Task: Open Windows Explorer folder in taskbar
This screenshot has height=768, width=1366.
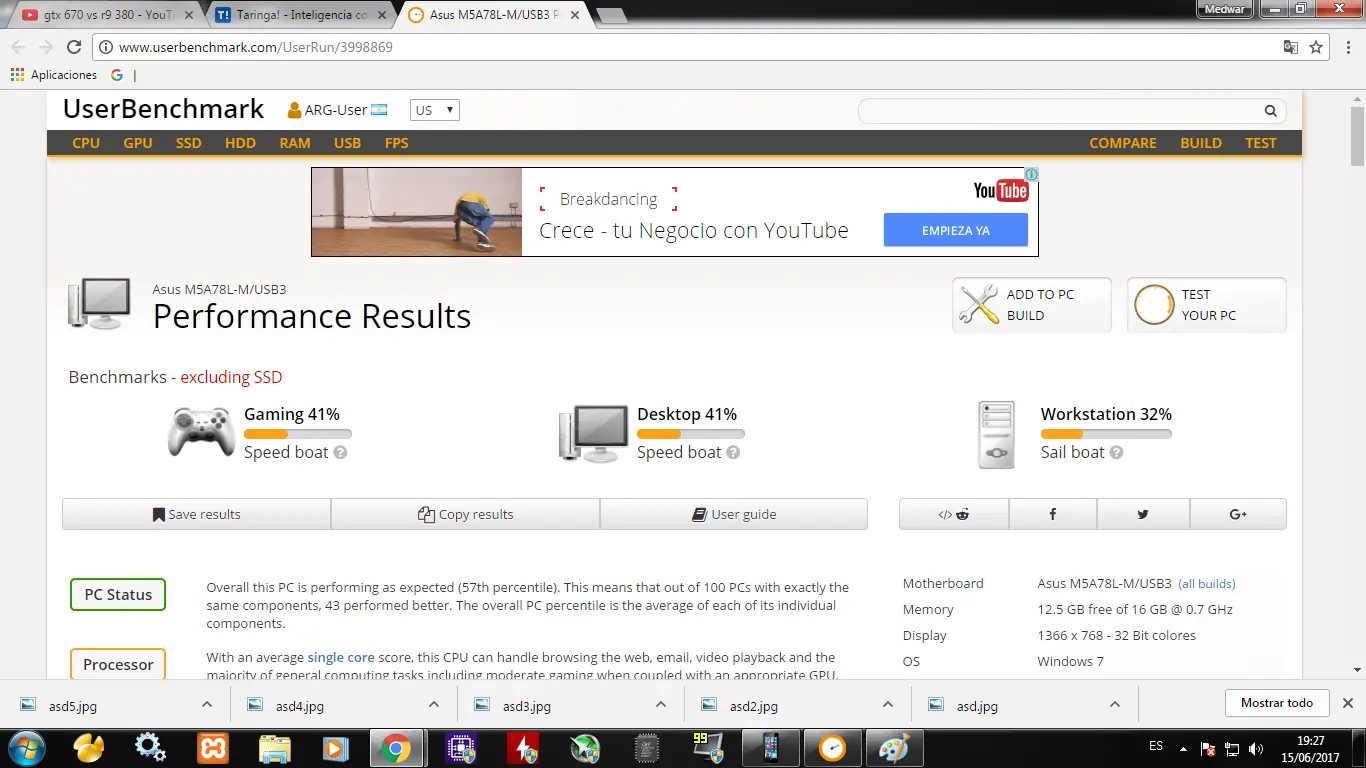Action: click(274, 747)
